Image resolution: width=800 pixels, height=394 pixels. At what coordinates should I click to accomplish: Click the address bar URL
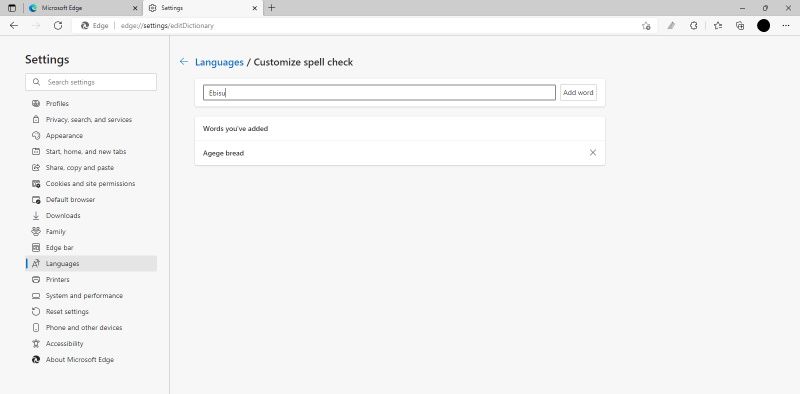167,26
